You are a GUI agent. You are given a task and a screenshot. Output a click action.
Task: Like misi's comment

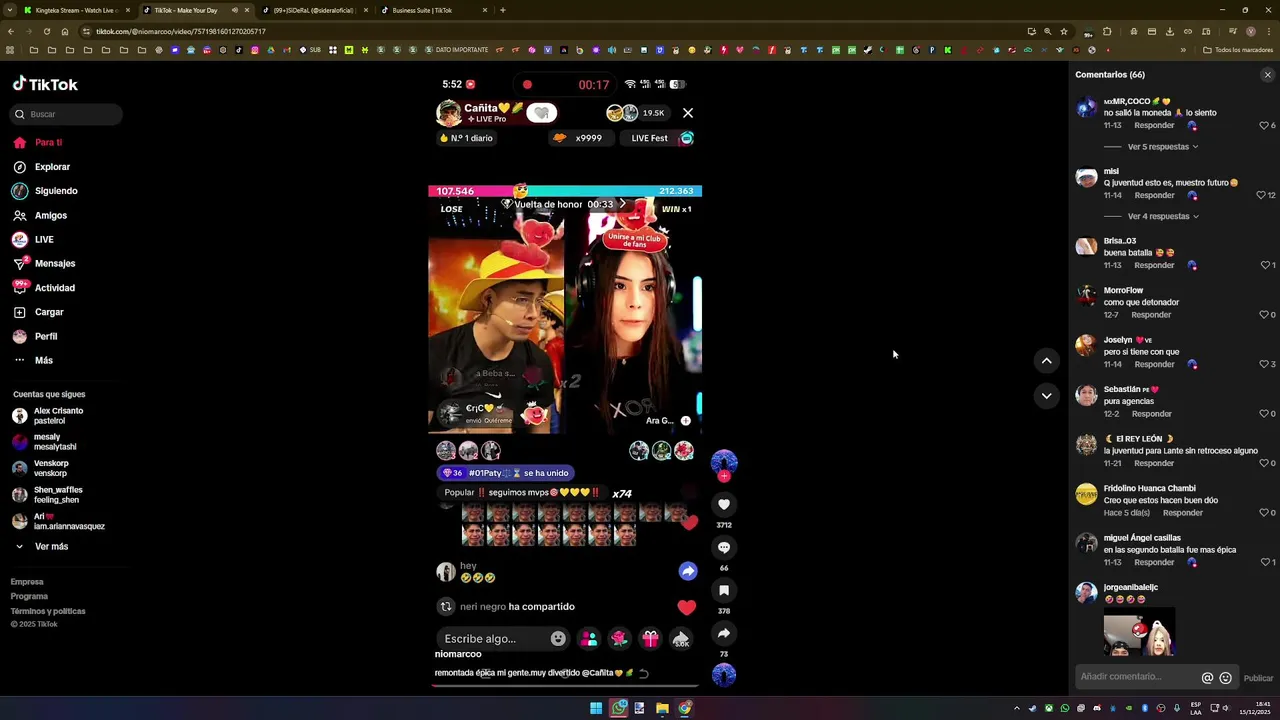coord(1261,195)
